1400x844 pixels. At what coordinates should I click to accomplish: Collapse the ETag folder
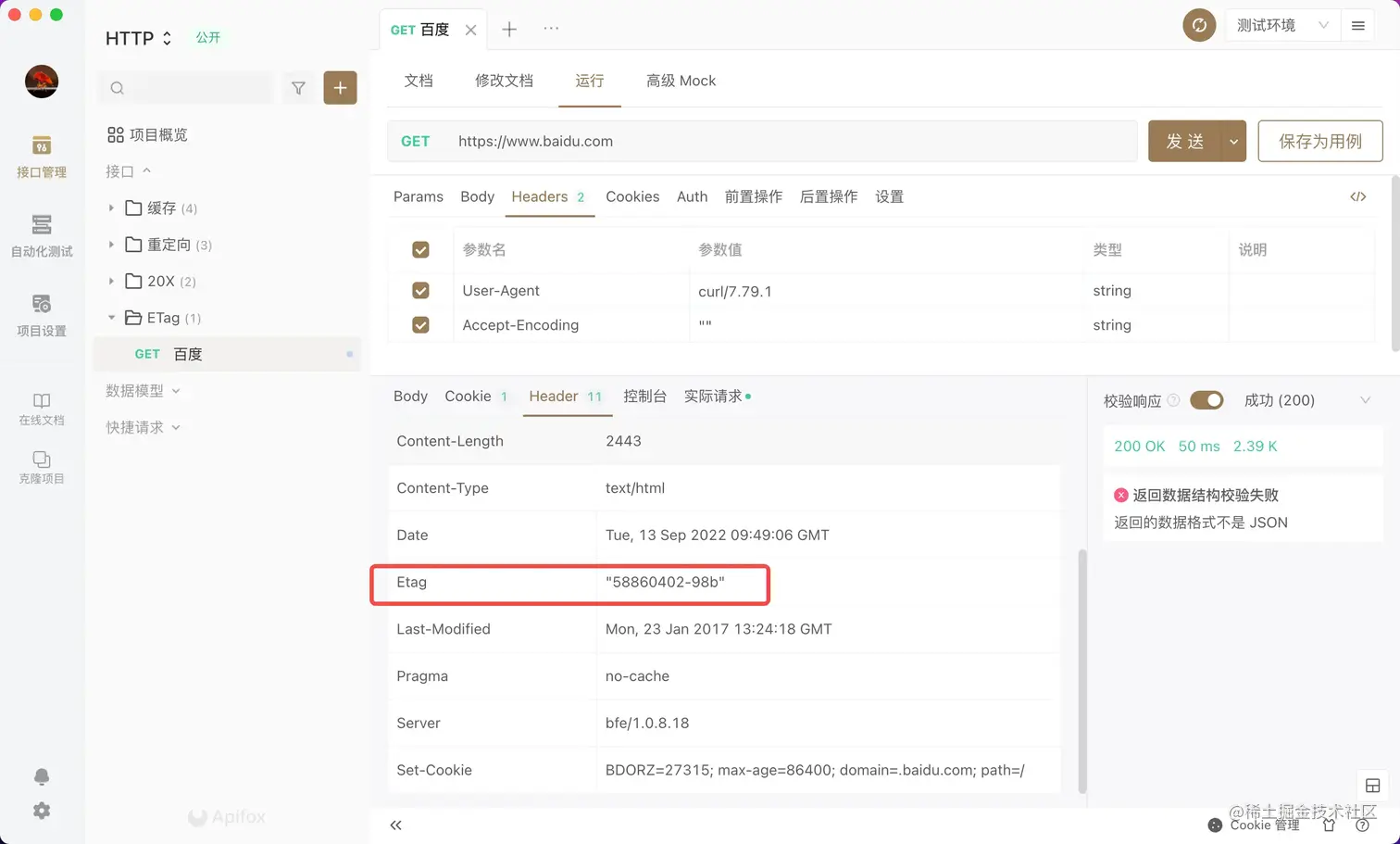[x=111, y=318]
